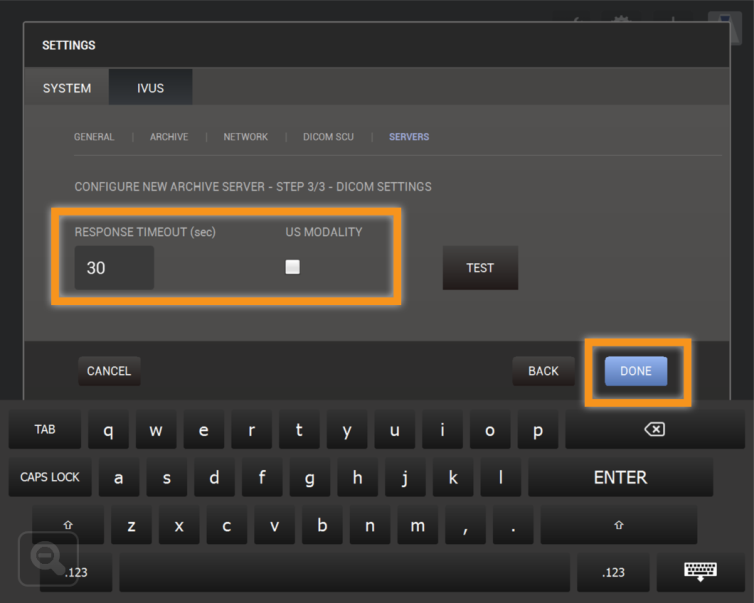Tap the q key
754x603 pixels.
pyautogui.click(x=108, y=429)
